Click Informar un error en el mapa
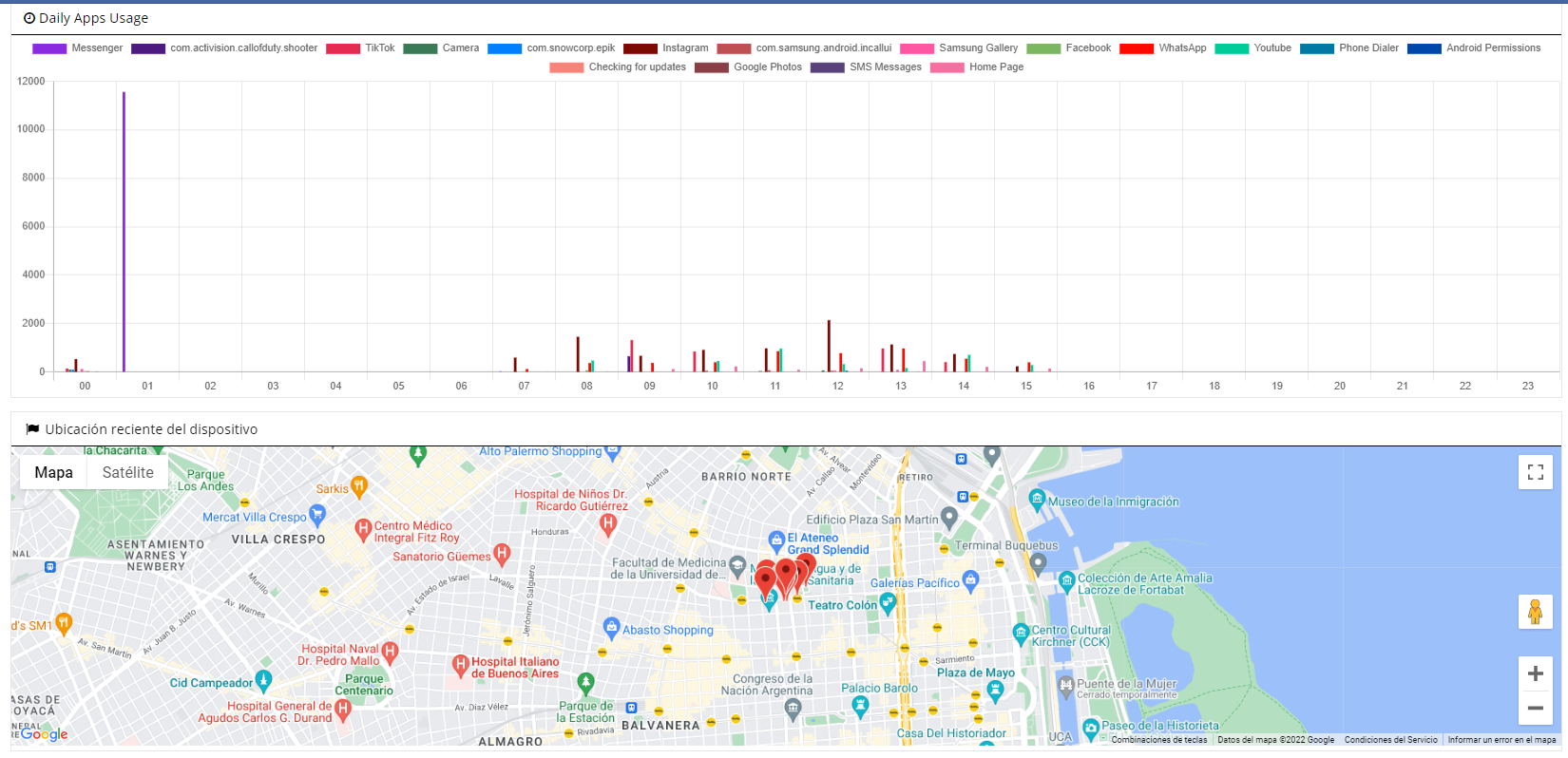The width and height of the screenshot is (1568, 758). pyautogui.click(x=1501, y=740)
